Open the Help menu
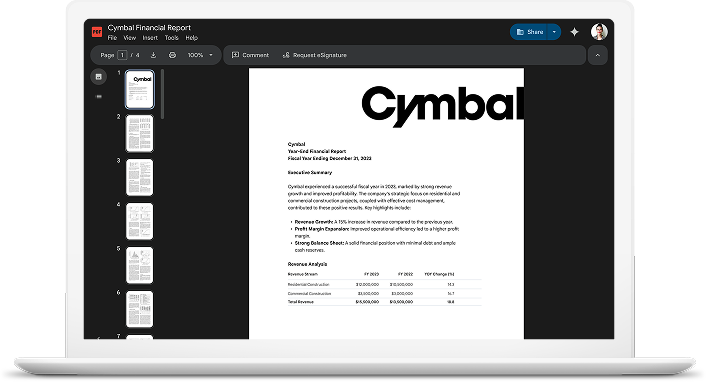706x382 pixels. point(192,38)
